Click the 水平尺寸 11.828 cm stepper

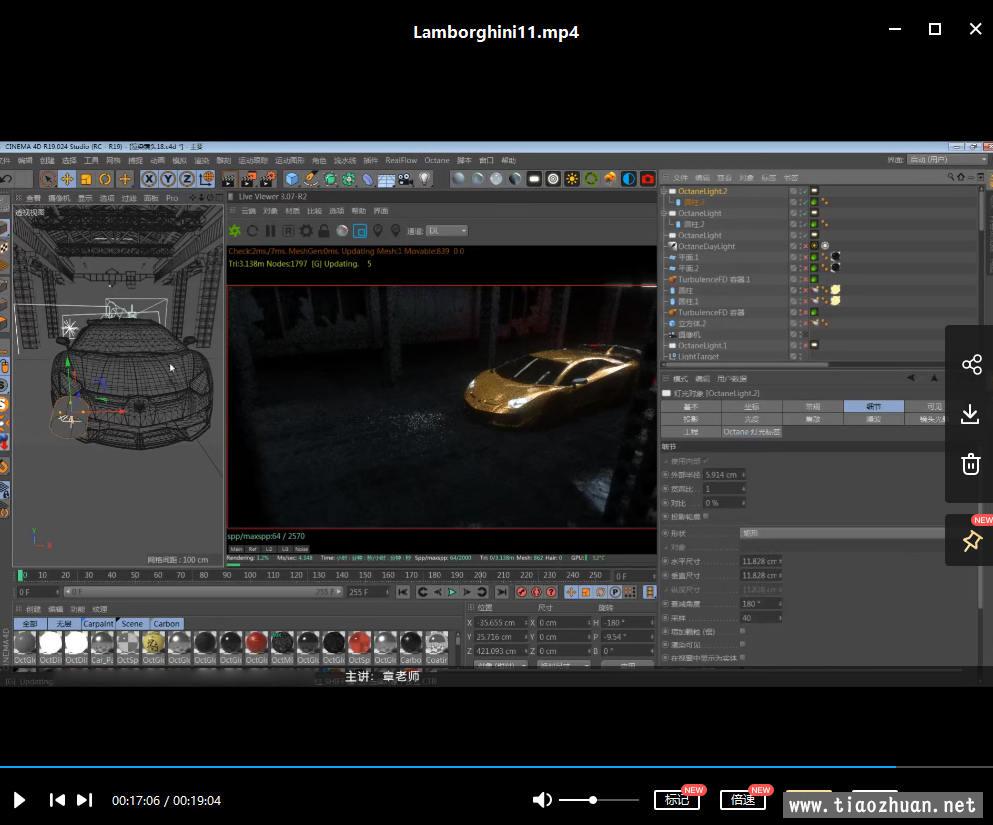[780, 561]
